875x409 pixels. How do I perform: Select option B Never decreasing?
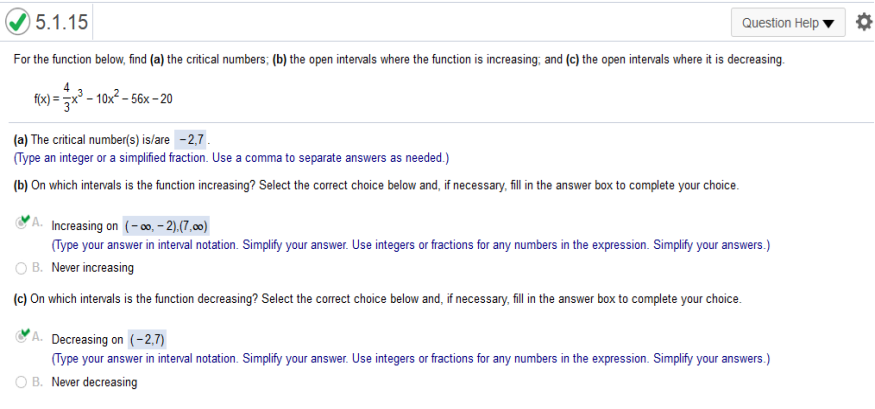point(21,382)
